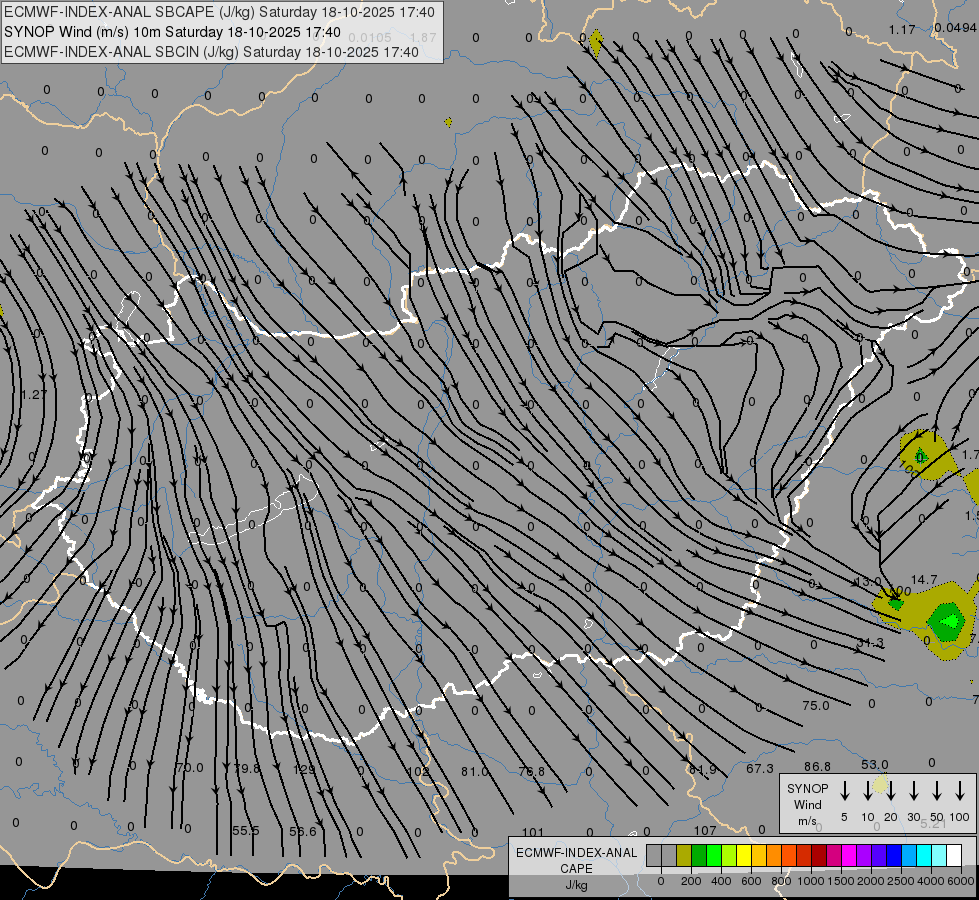This screenshot has width=979, height=900.
Task: Click the small olive CAPE patch near 53.0
Action: [880, 783]
